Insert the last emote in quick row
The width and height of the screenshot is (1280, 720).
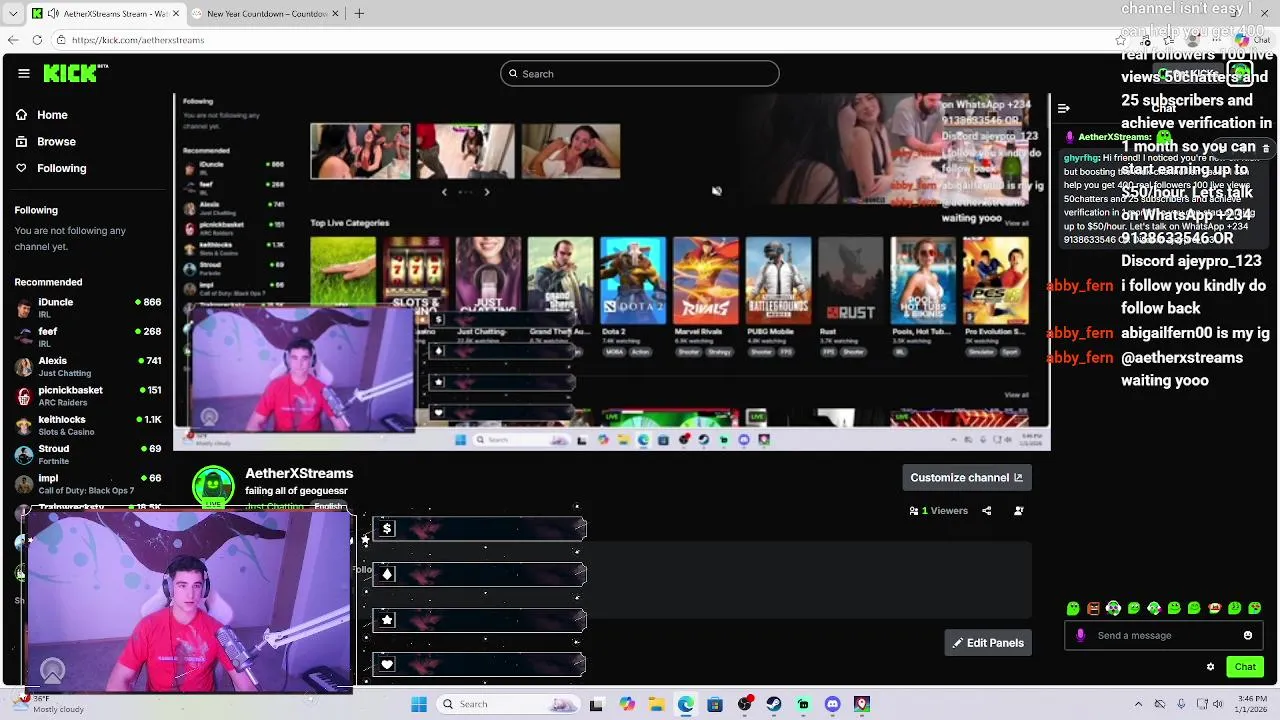(x=1255, y=608)
